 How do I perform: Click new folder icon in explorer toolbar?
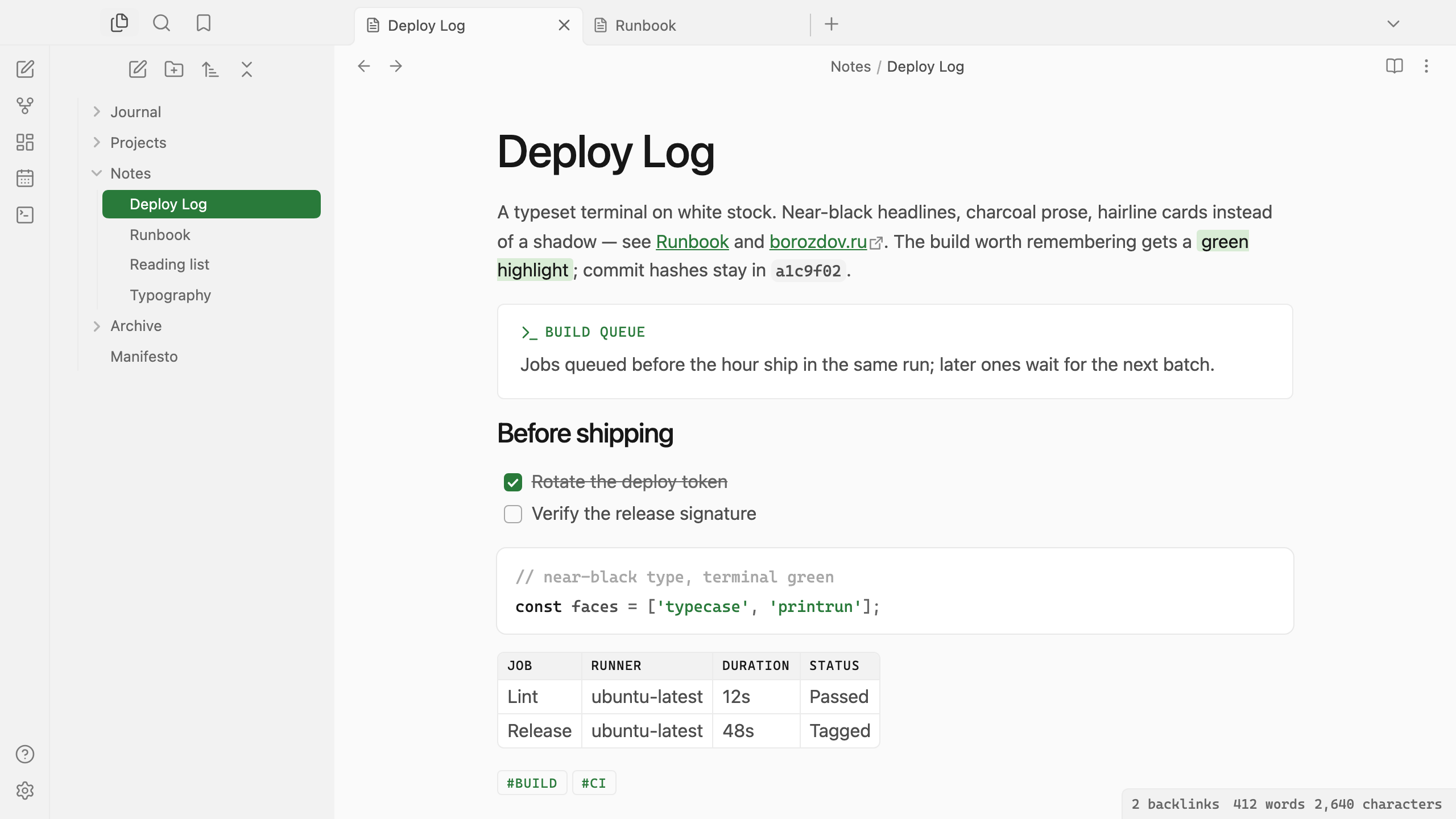[174, 69]
